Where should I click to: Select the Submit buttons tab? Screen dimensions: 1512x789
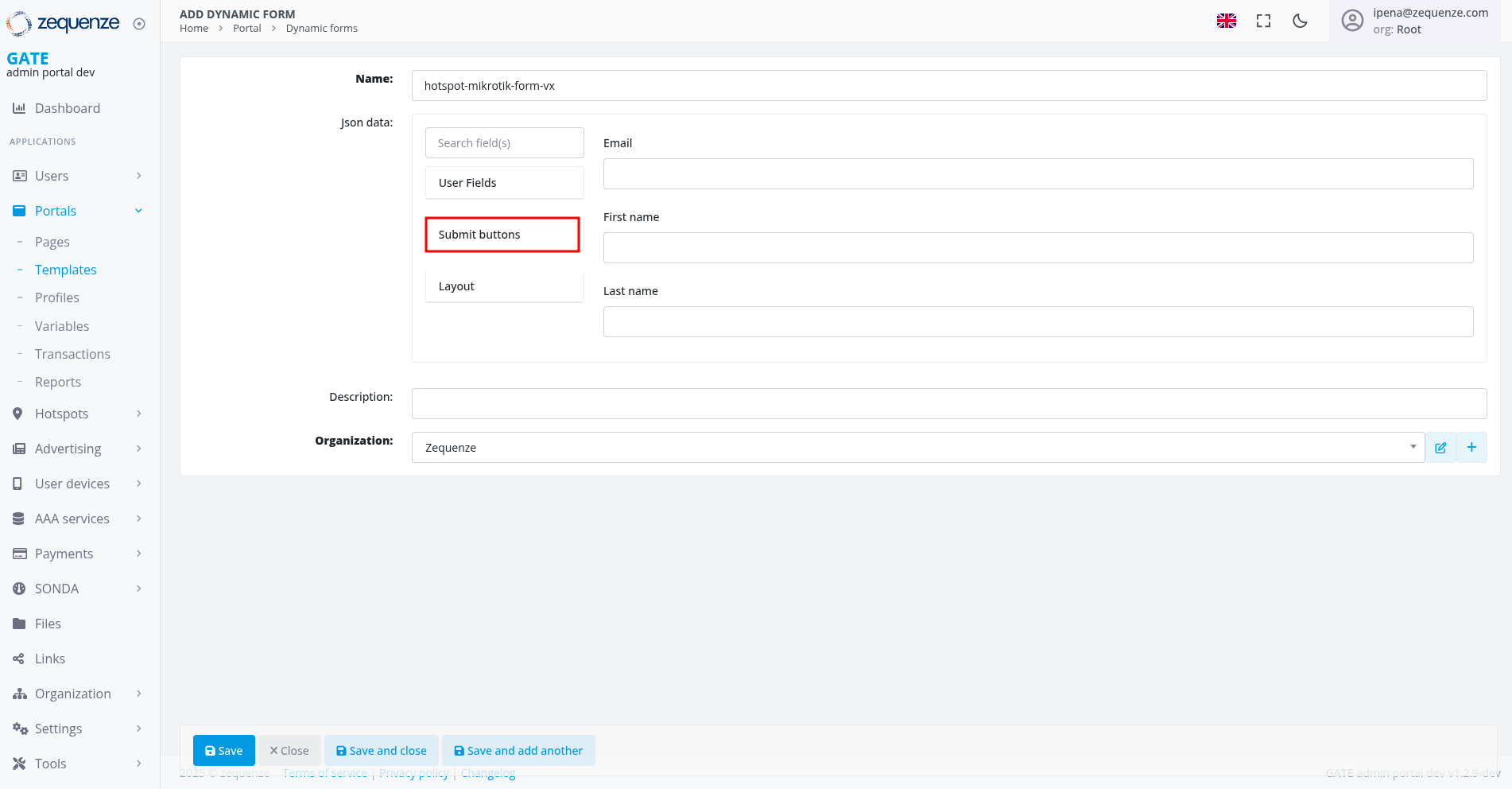(502, 235)
